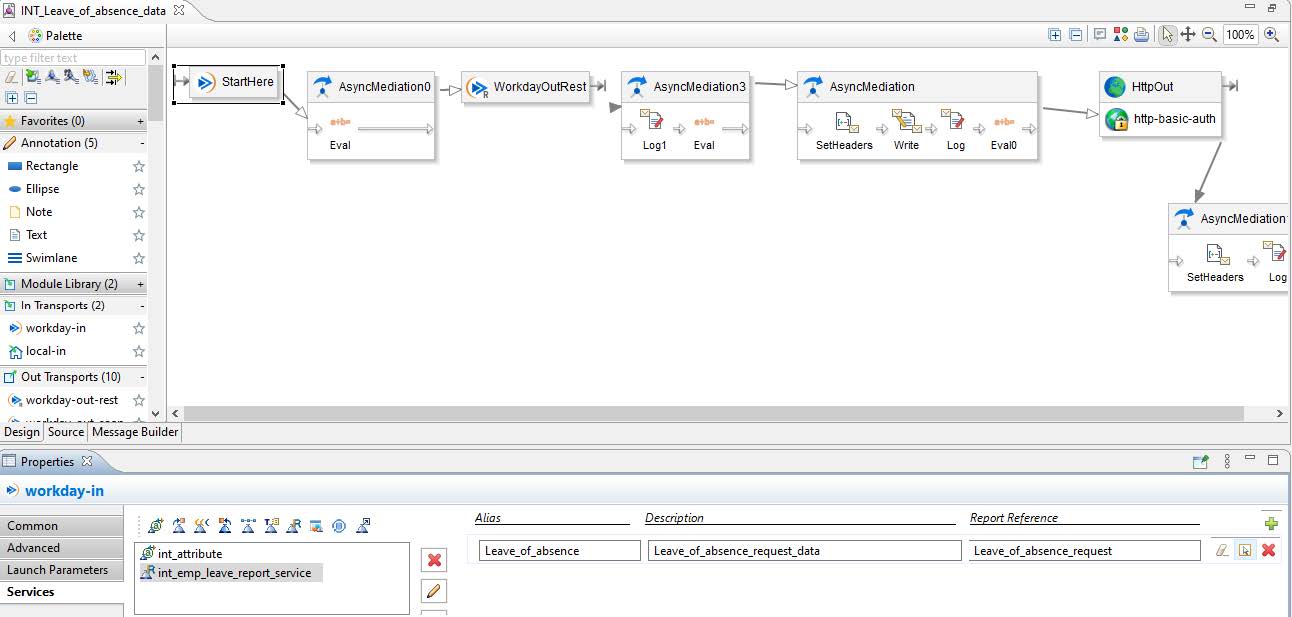Click the yellow arrows icon in Palette toolbar

pos(113,76)
